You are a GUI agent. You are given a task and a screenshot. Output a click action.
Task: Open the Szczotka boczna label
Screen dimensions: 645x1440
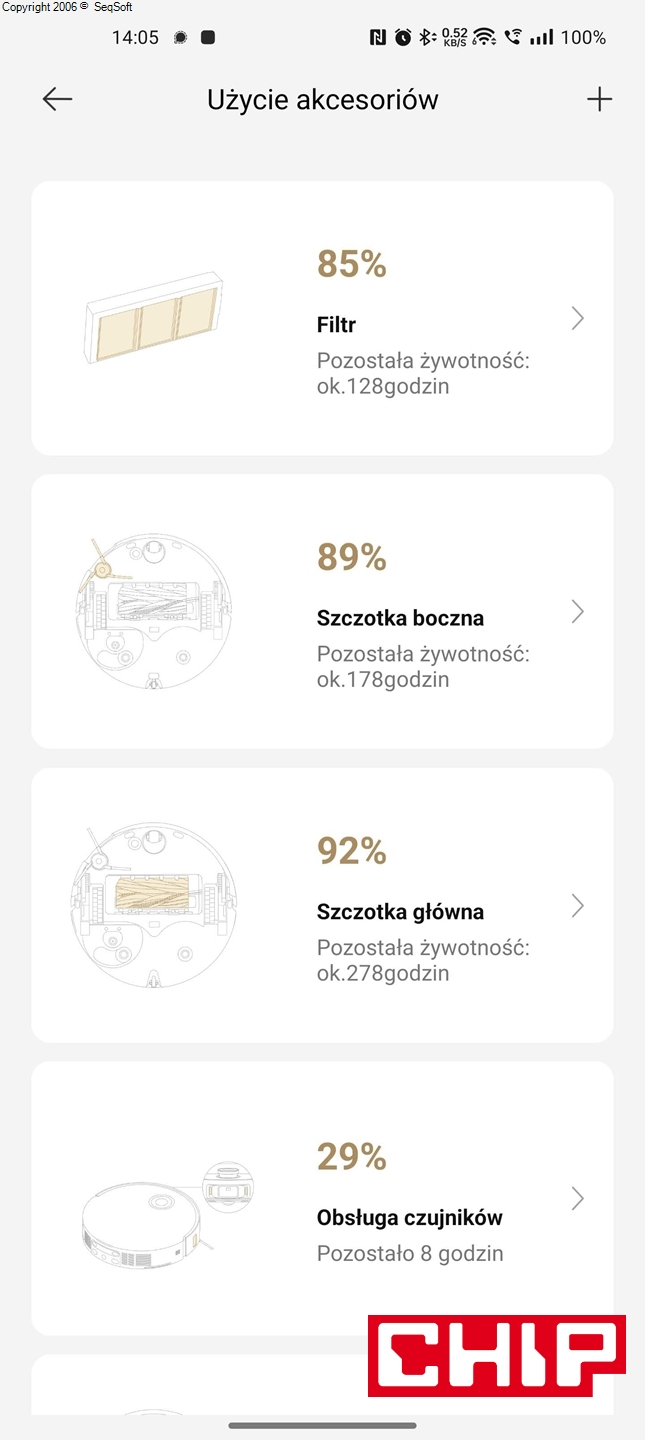(400, 618)
